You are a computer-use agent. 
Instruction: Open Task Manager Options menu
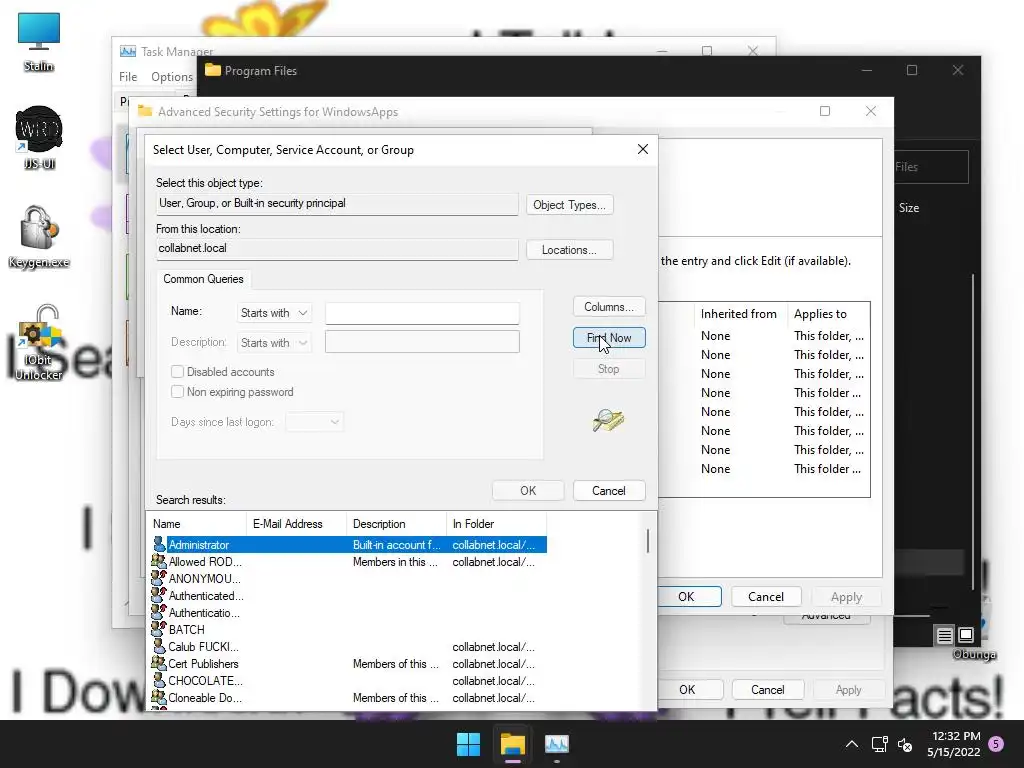tap(172, 76)
